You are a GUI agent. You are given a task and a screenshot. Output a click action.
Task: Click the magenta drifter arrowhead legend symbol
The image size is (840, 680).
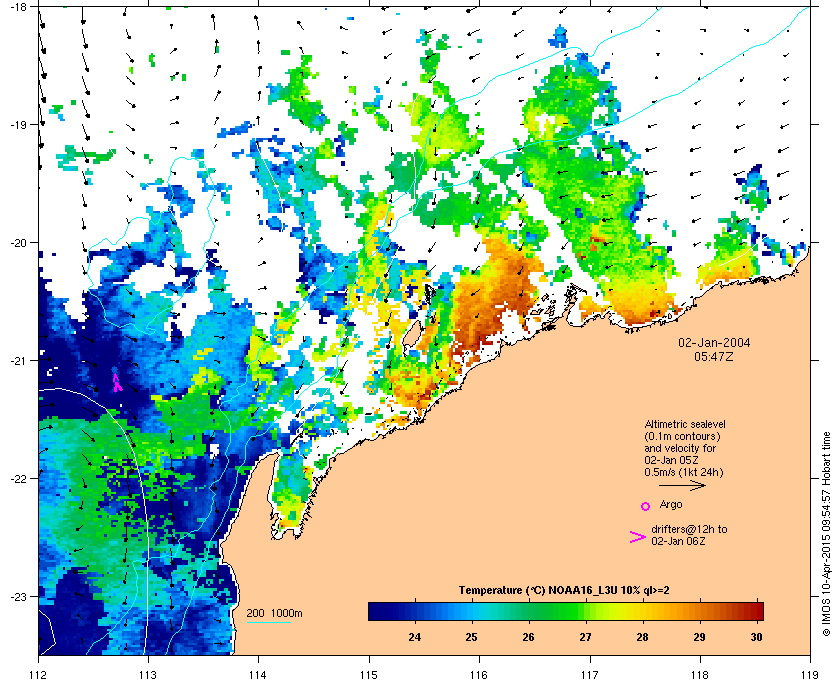[638, 537]
